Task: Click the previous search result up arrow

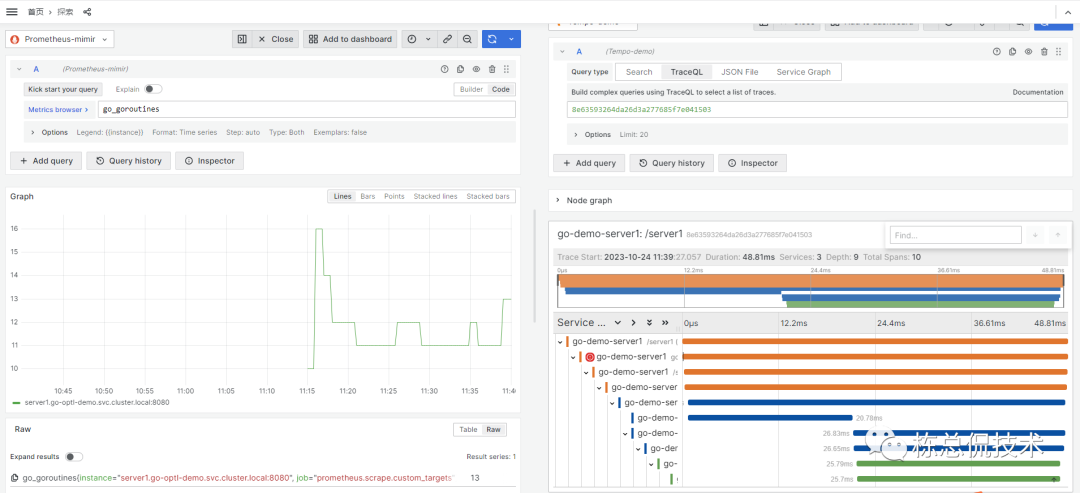Action: [x=1058, y=235]
